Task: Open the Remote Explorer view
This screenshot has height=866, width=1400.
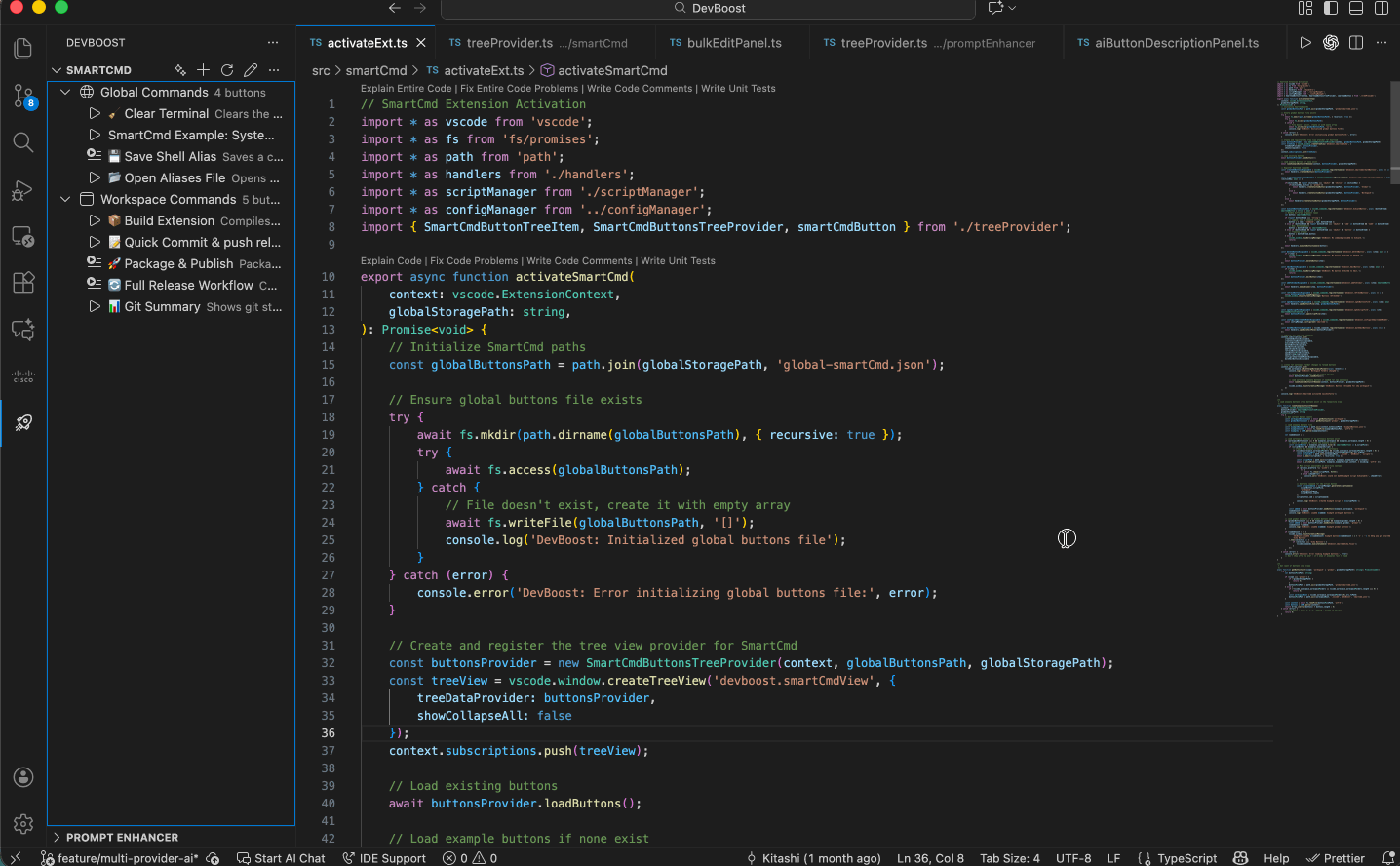Action: coord(23,236)
